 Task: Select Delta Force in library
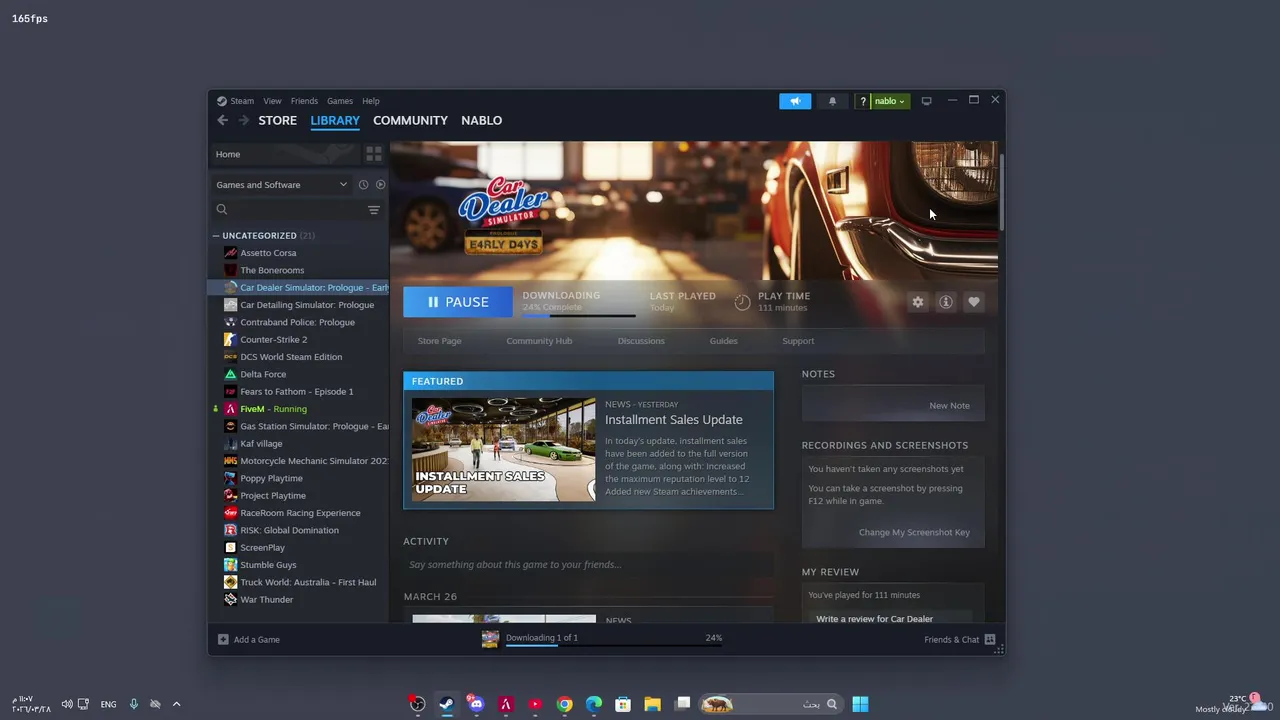(x=263, y=374)
